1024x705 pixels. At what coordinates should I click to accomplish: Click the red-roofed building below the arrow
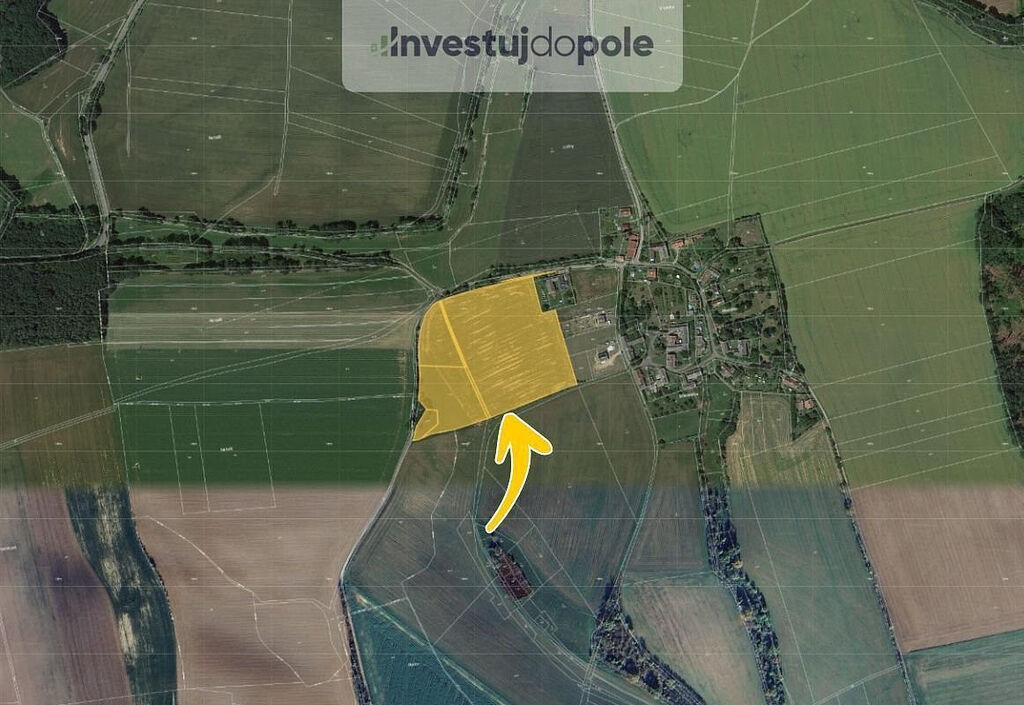pos(513,575)
